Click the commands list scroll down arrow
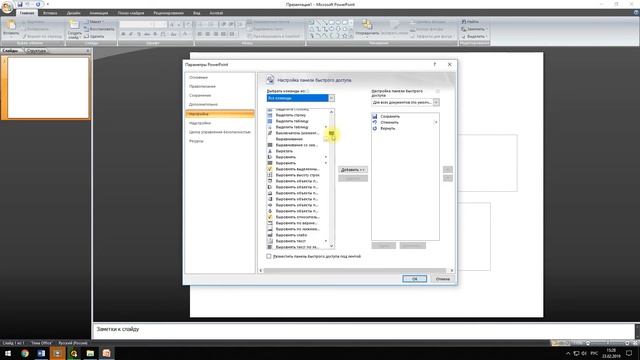 click(331, 246)
